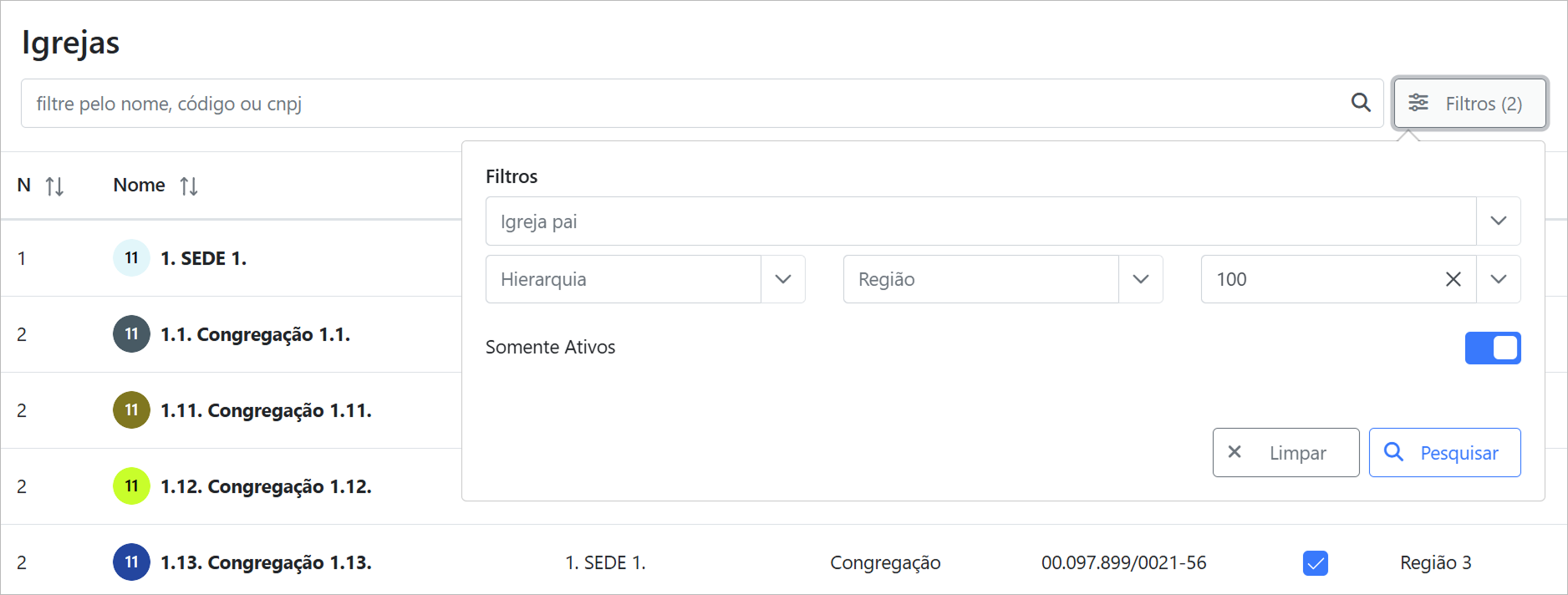This screenshot has height=595, width=1568.
Task: Sort the table by Nome column
Action: (189, 186)
